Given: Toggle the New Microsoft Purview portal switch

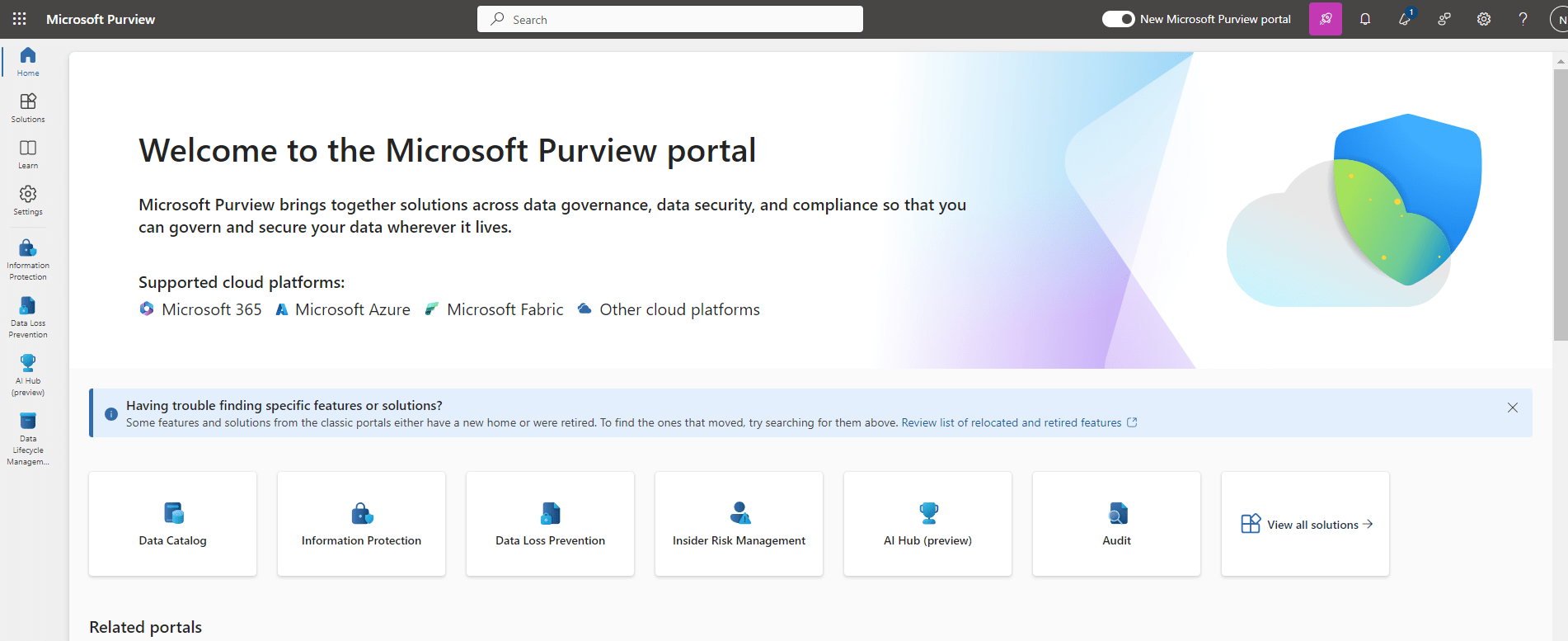Looking at the screenshot, I should point(1118,19).
